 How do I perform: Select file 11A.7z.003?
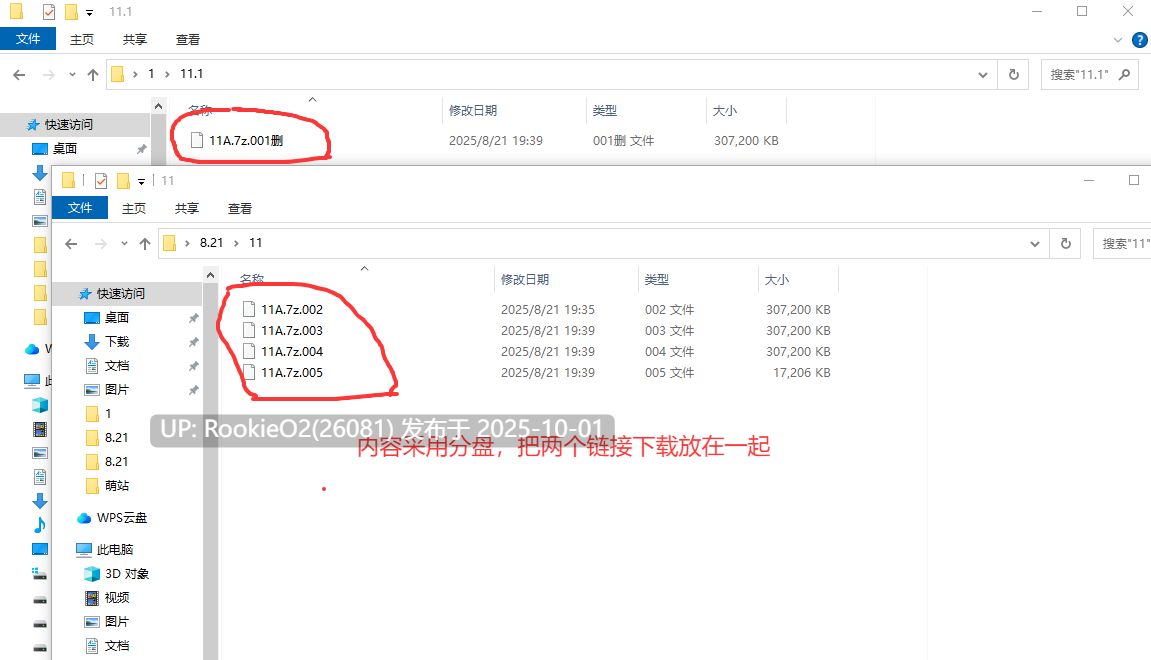[x=291, y=330]
